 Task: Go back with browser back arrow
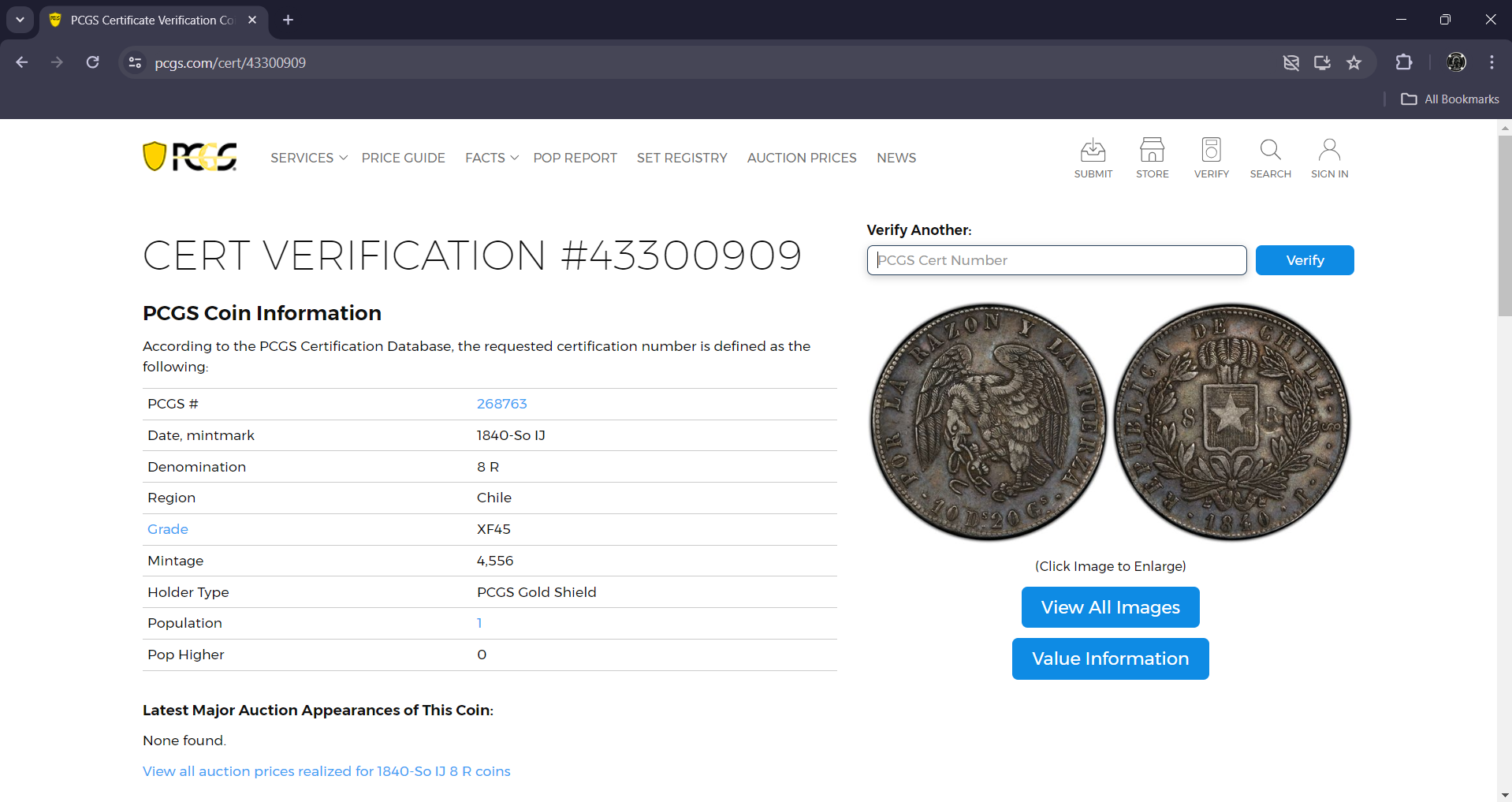(22, 62)
